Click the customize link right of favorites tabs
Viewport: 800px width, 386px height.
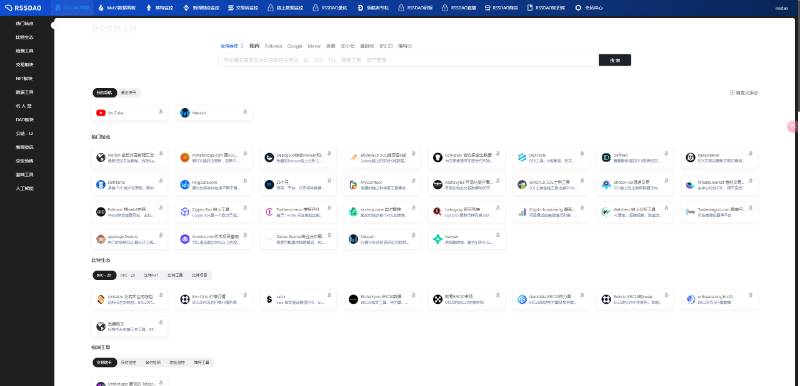[x=744, y=93]
